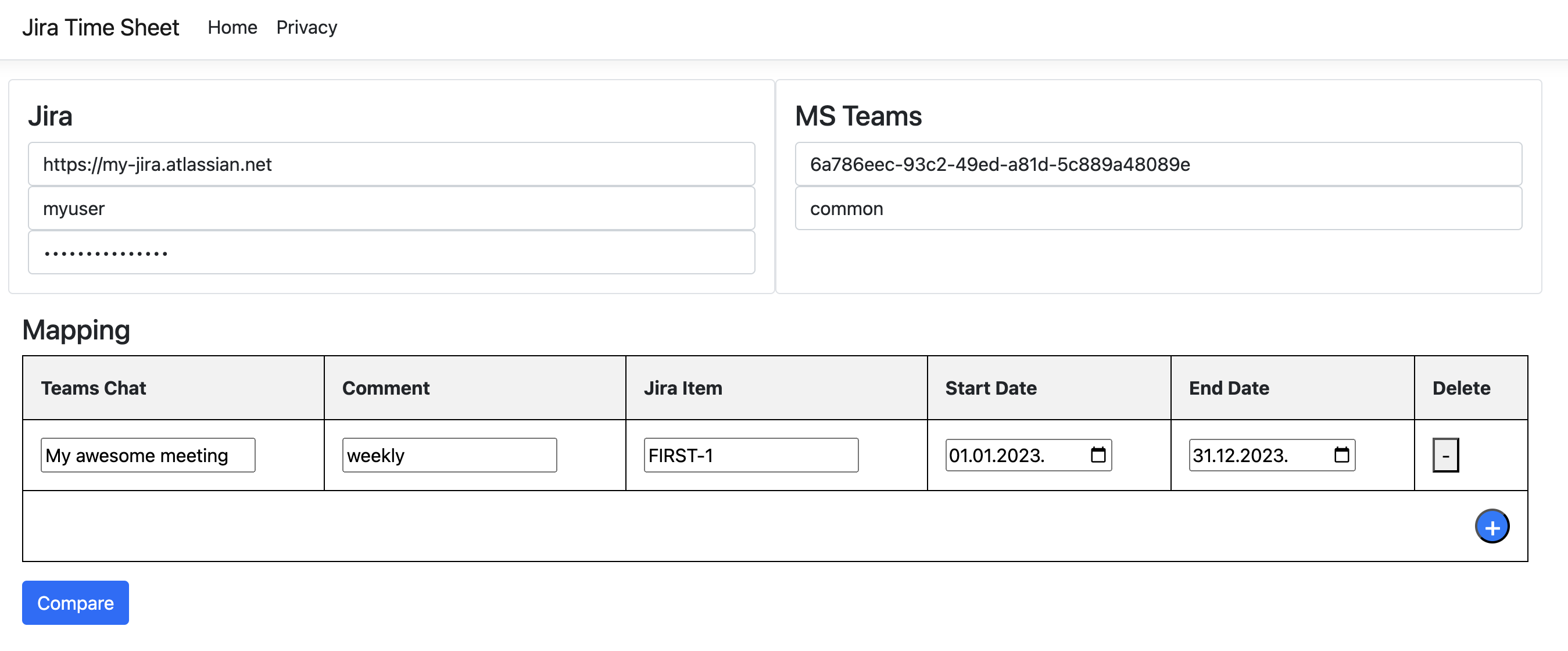Click the Compare button
The width and height of the screenshot is (1568, 651).
(76, 603)
